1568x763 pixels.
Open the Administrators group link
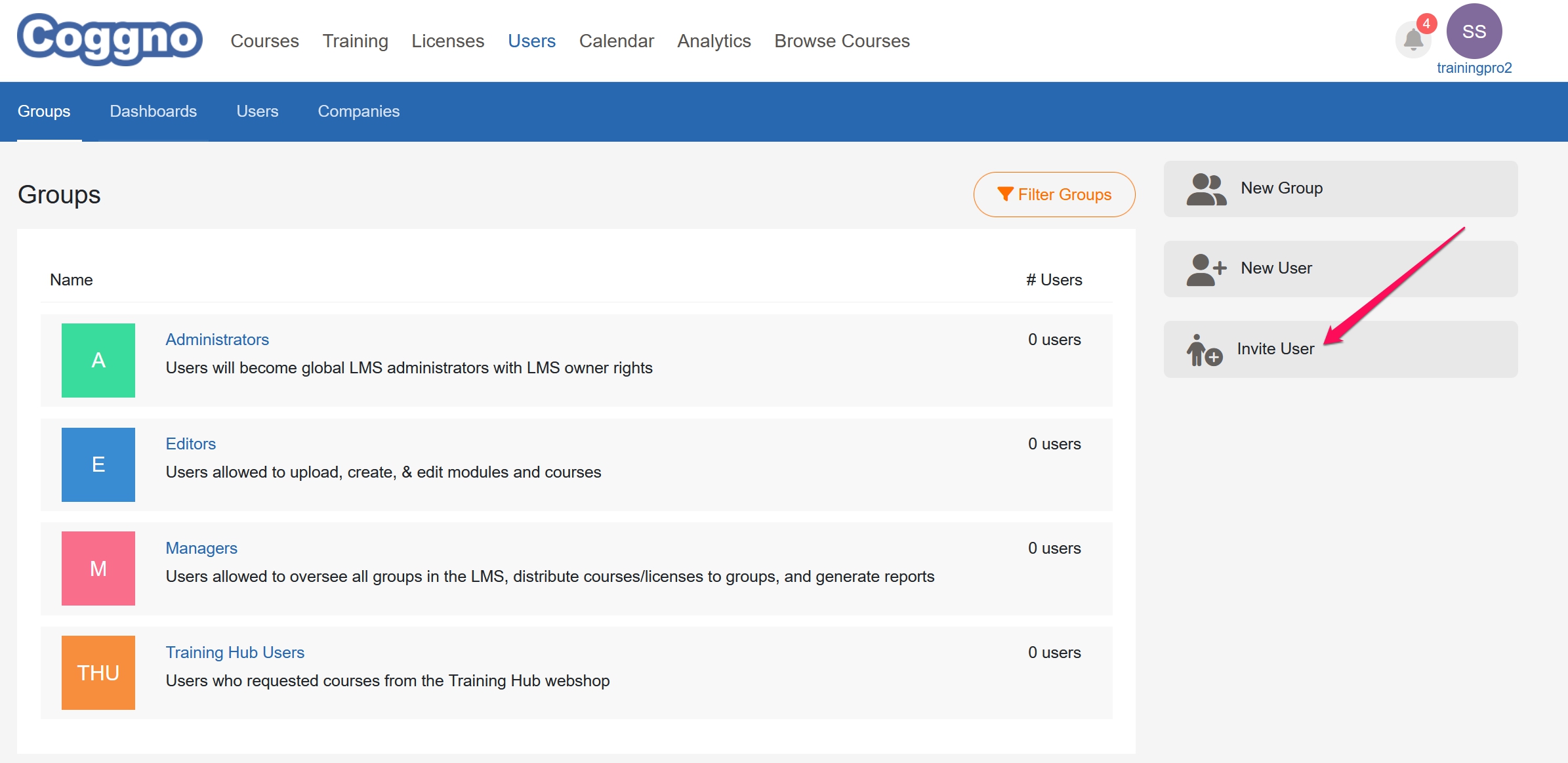pos(217,339)
